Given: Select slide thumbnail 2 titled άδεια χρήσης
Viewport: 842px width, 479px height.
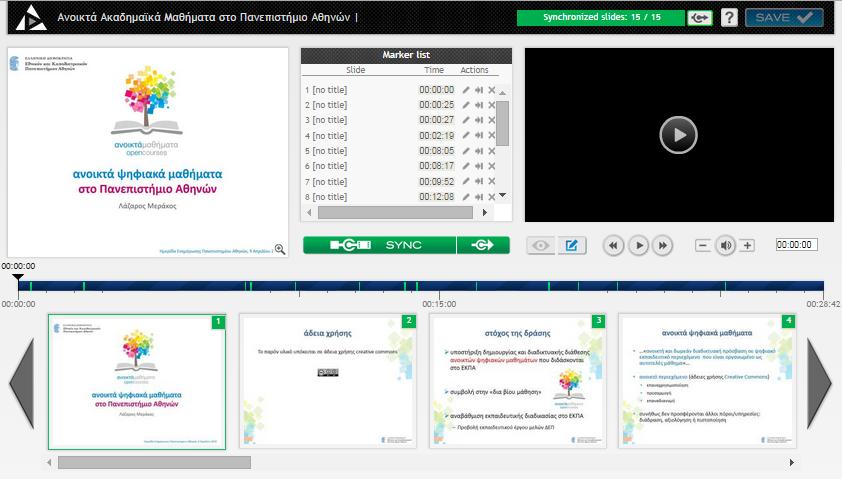Looking at the screenshot, I should (328, 382).
